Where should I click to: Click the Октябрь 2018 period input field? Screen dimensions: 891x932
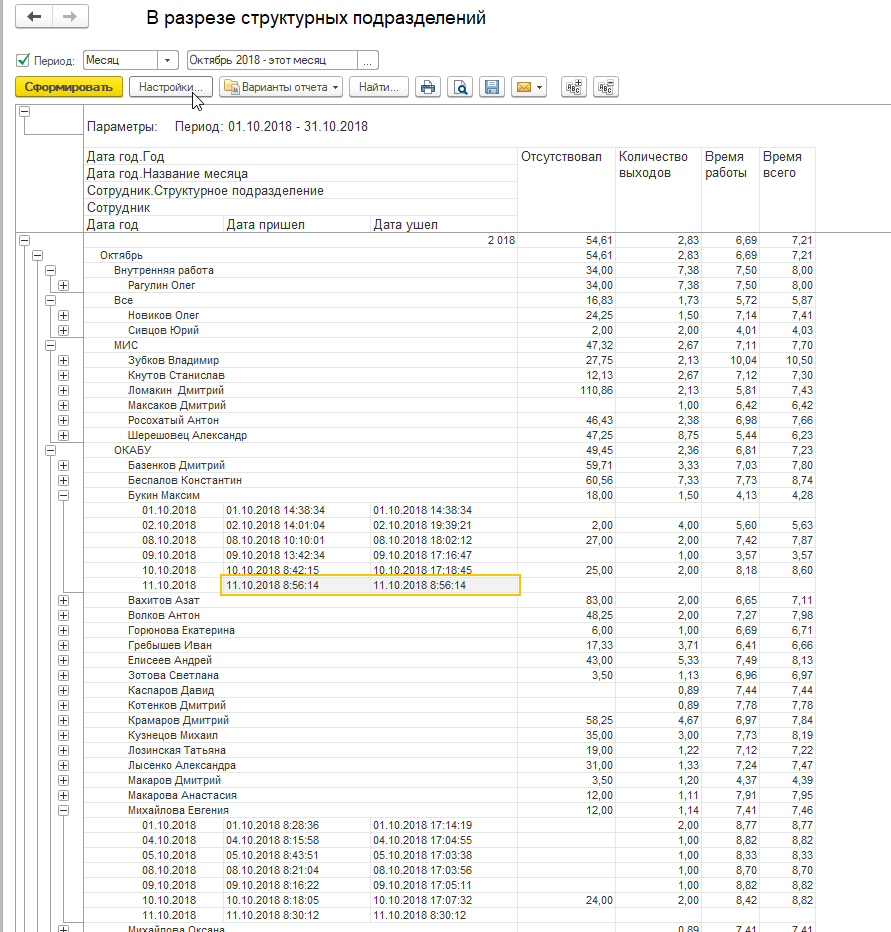[270, 61]
